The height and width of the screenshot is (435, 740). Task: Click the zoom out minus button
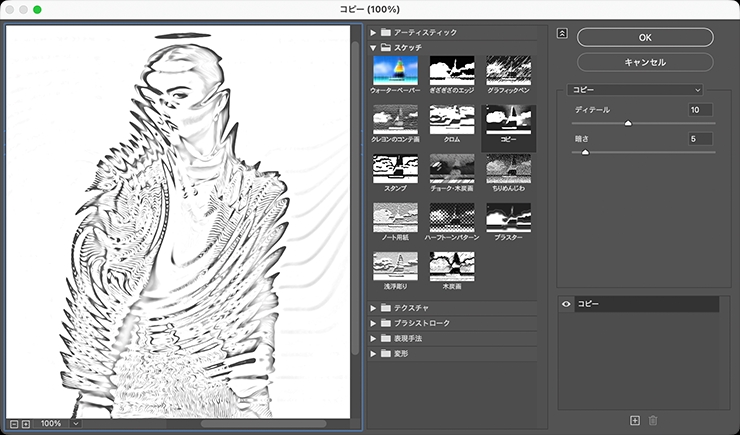pyautogui.click(x=12, y=423)
